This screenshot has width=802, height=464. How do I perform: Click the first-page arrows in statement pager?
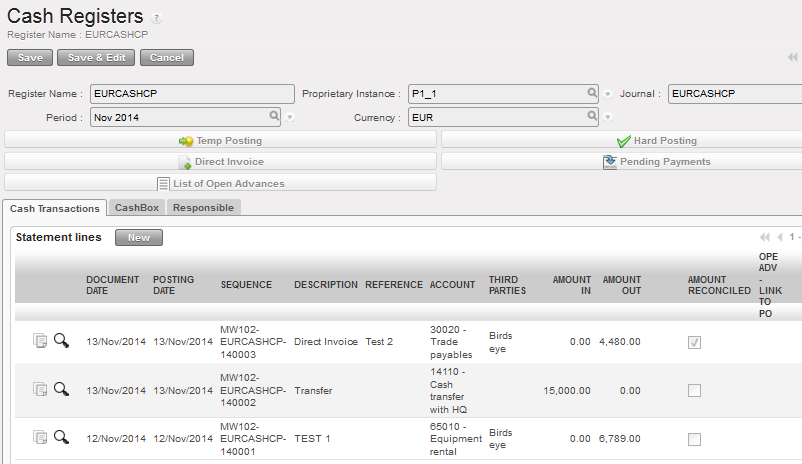tap(765, 238)
